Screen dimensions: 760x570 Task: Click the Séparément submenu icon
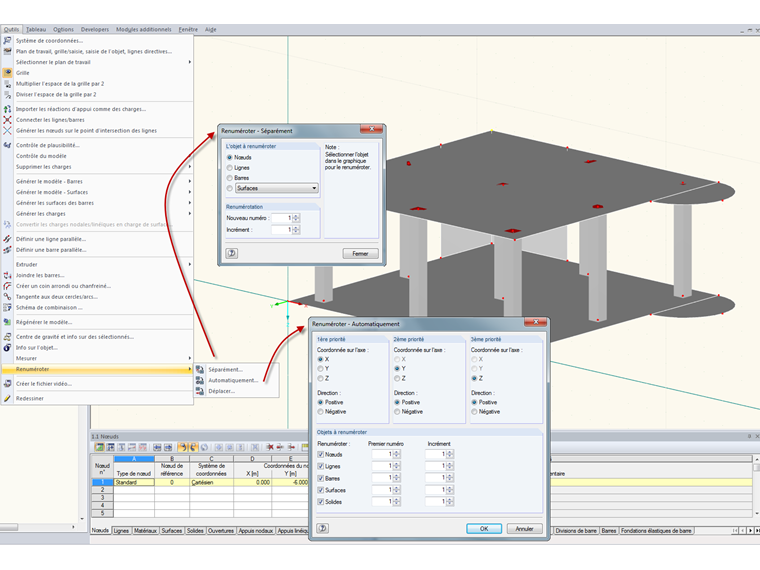pyautogui.click(x=200, y=369)
